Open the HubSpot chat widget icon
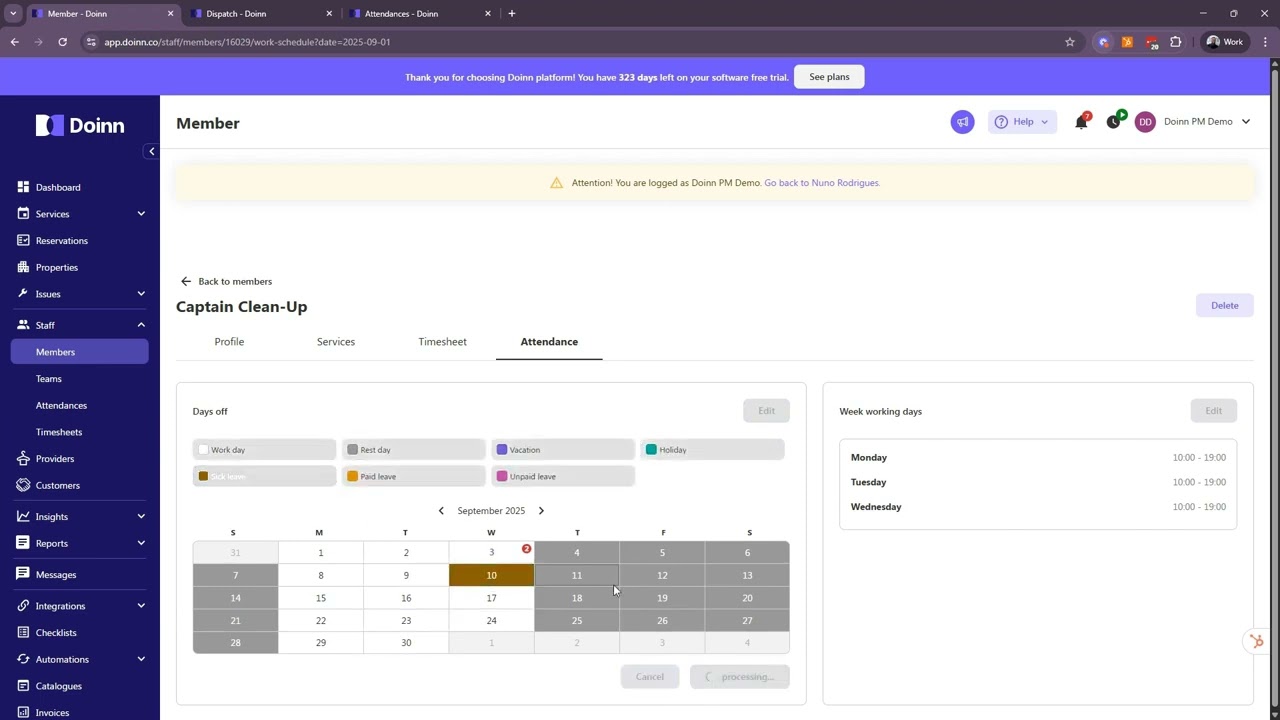This screenshot has width=1280, height=720. click(1257, 641)
